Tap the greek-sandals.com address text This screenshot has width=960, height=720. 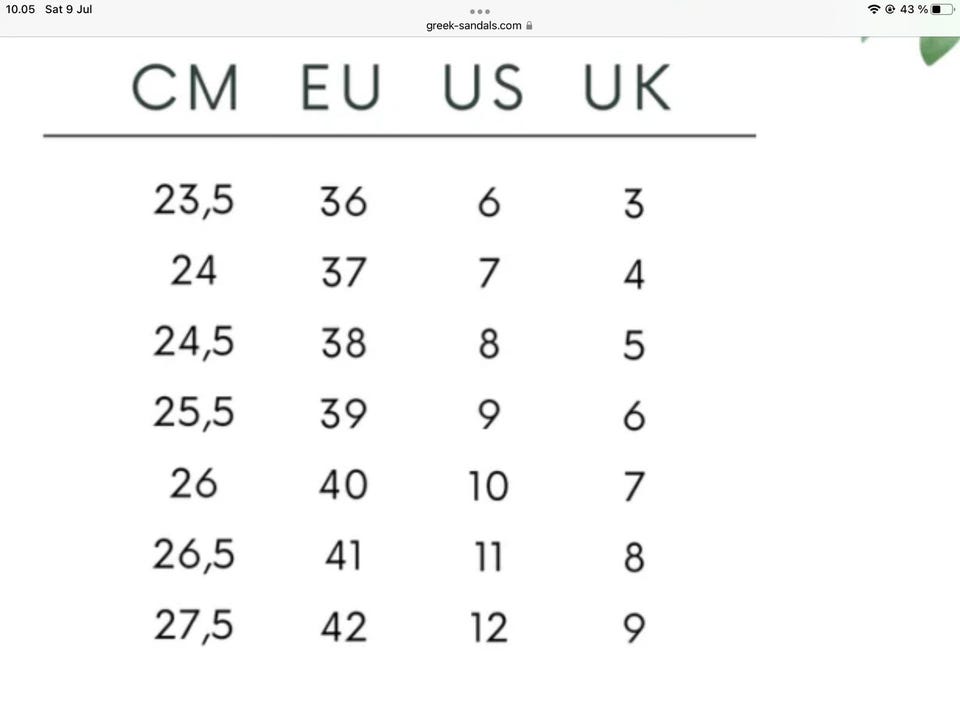pyautogui.click(x=473, y=26)
